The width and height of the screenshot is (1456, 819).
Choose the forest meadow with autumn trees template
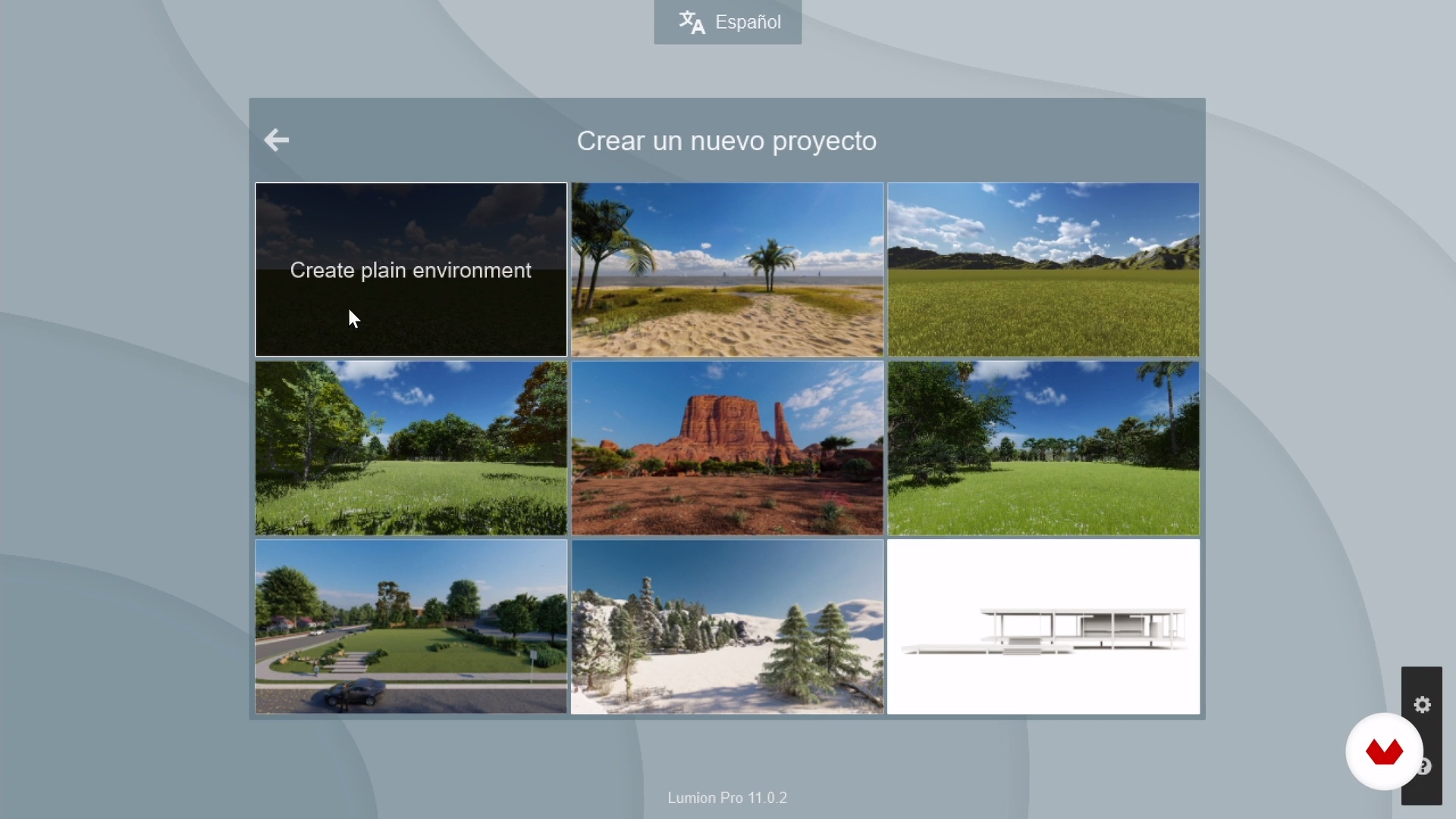(411, 448)
